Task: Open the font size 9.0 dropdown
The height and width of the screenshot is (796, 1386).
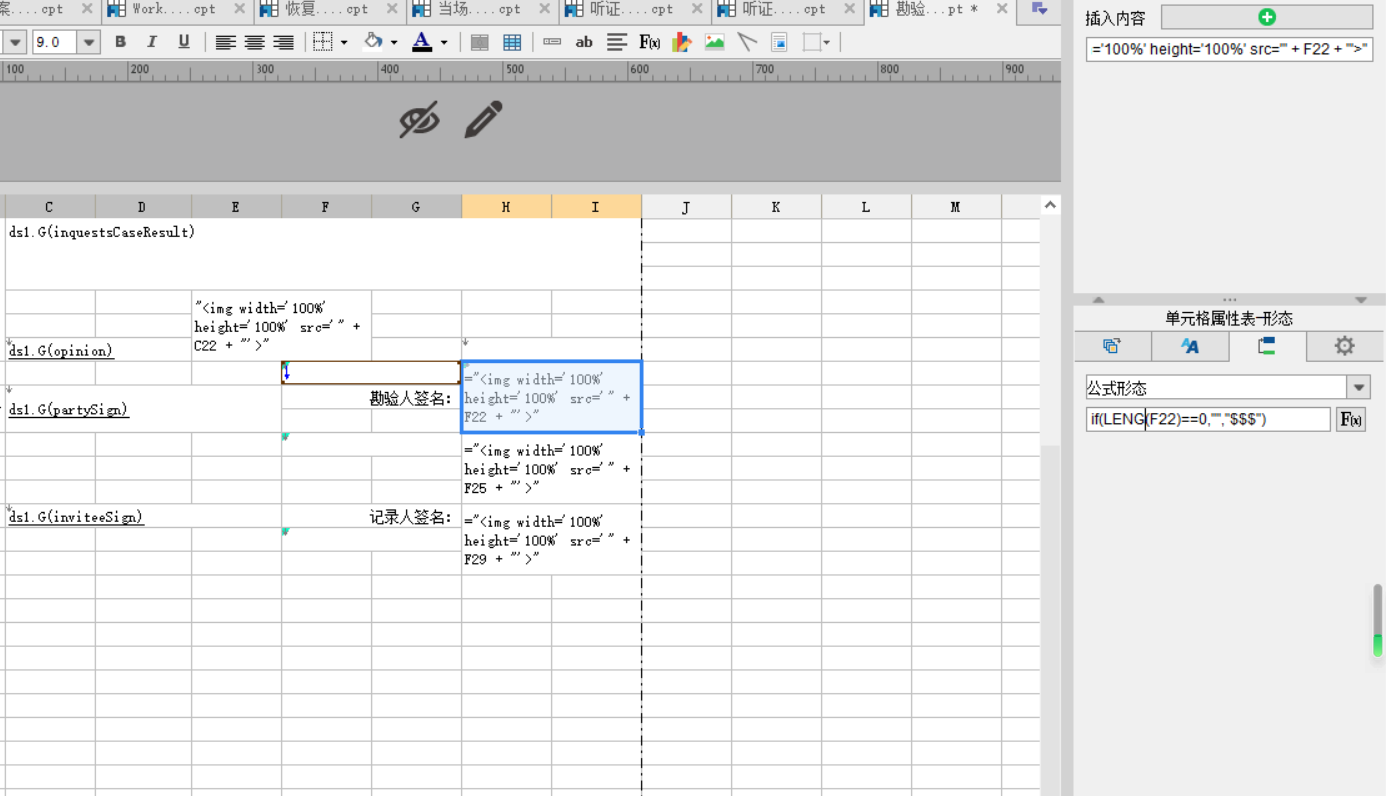Action: 89,42
